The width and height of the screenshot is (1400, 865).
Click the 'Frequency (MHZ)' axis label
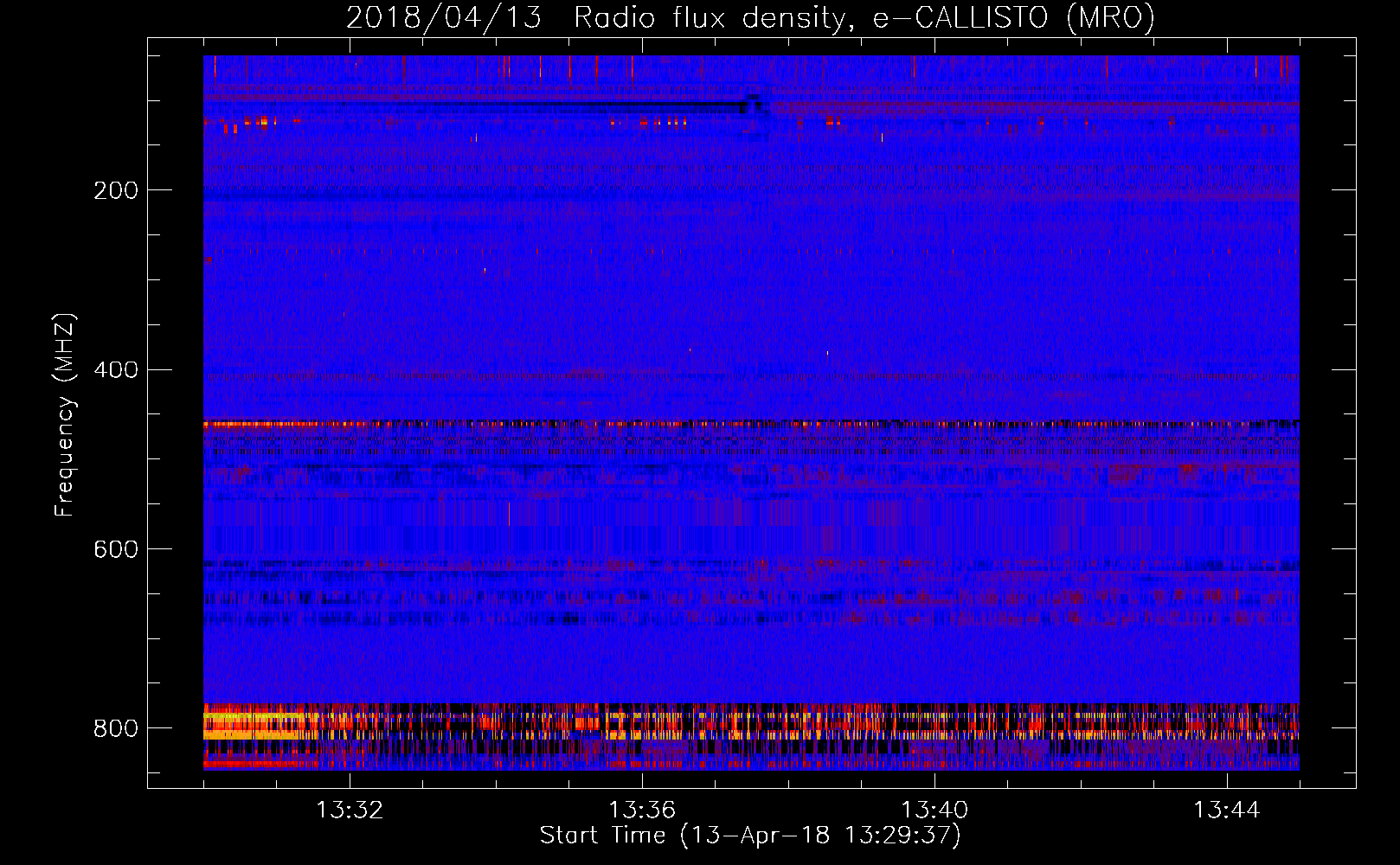tap(64, 415)
